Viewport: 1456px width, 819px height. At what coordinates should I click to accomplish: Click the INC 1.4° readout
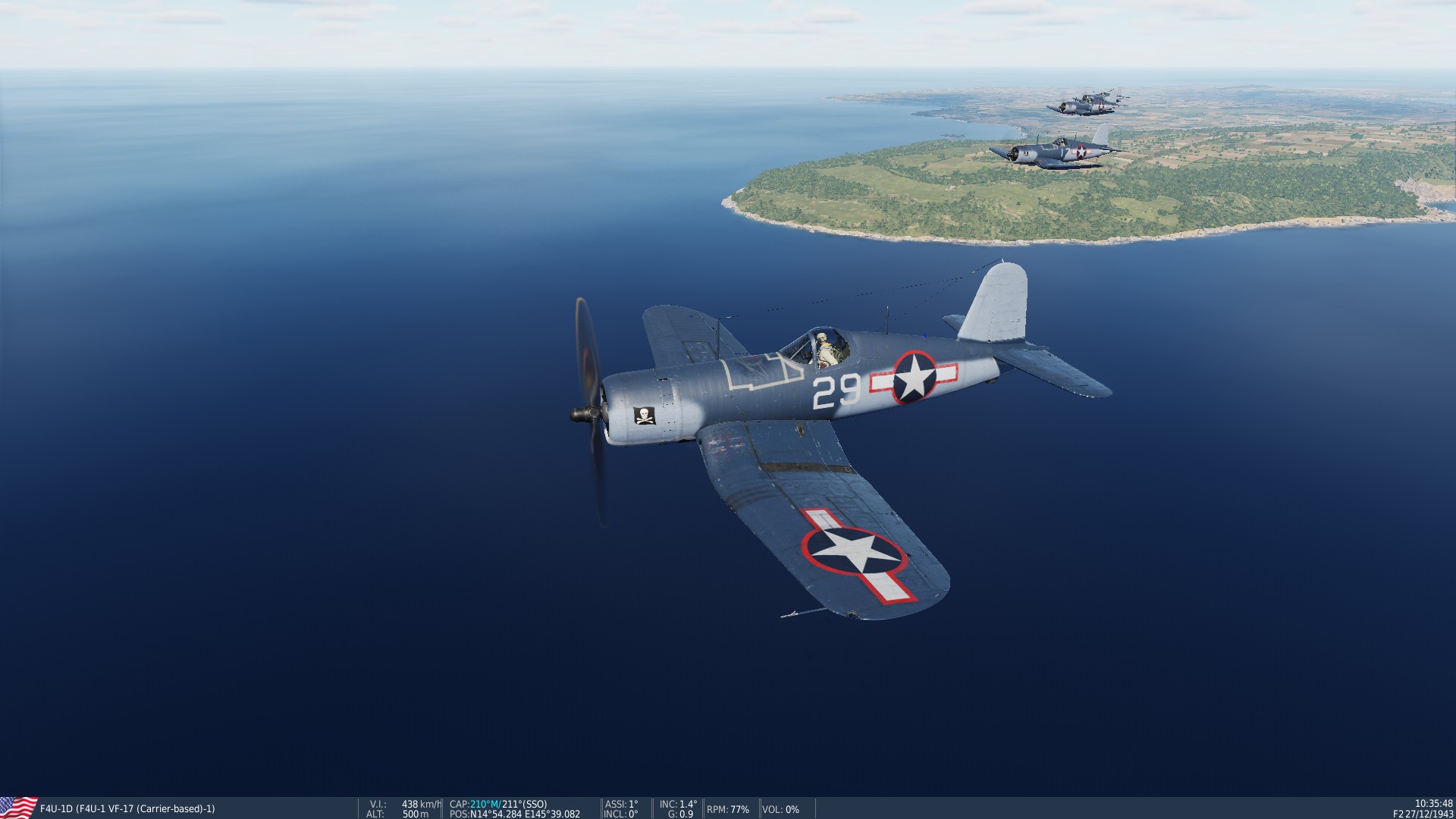678,804
